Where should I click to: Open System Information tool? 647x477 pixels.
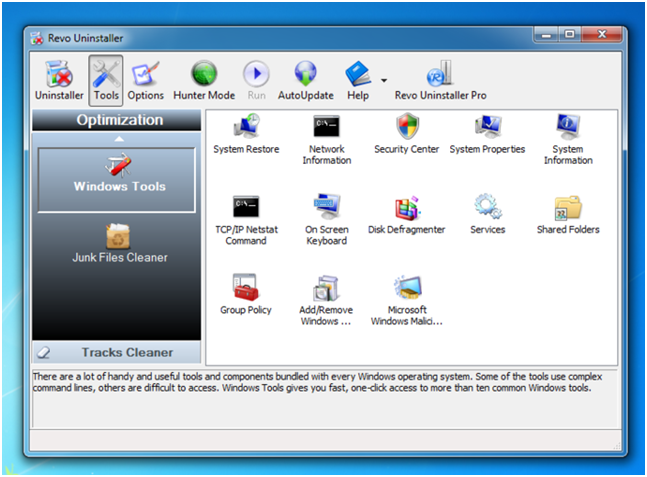click(x=568, y=139)
